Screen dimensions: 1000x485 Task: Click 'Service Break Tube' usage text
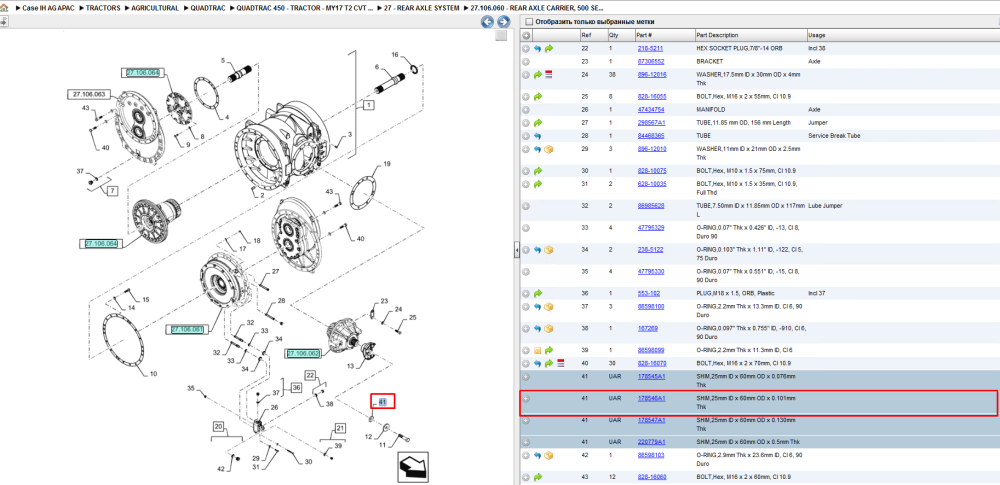point(834,136)
